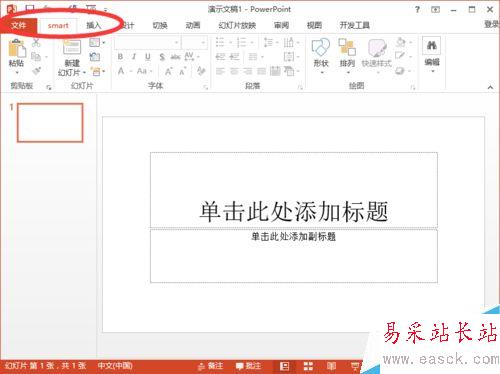Image resolution: width=500 pixels, height=374 pixels.
Task: Click the Editing binoculars icon
Action: pos(431,45)
